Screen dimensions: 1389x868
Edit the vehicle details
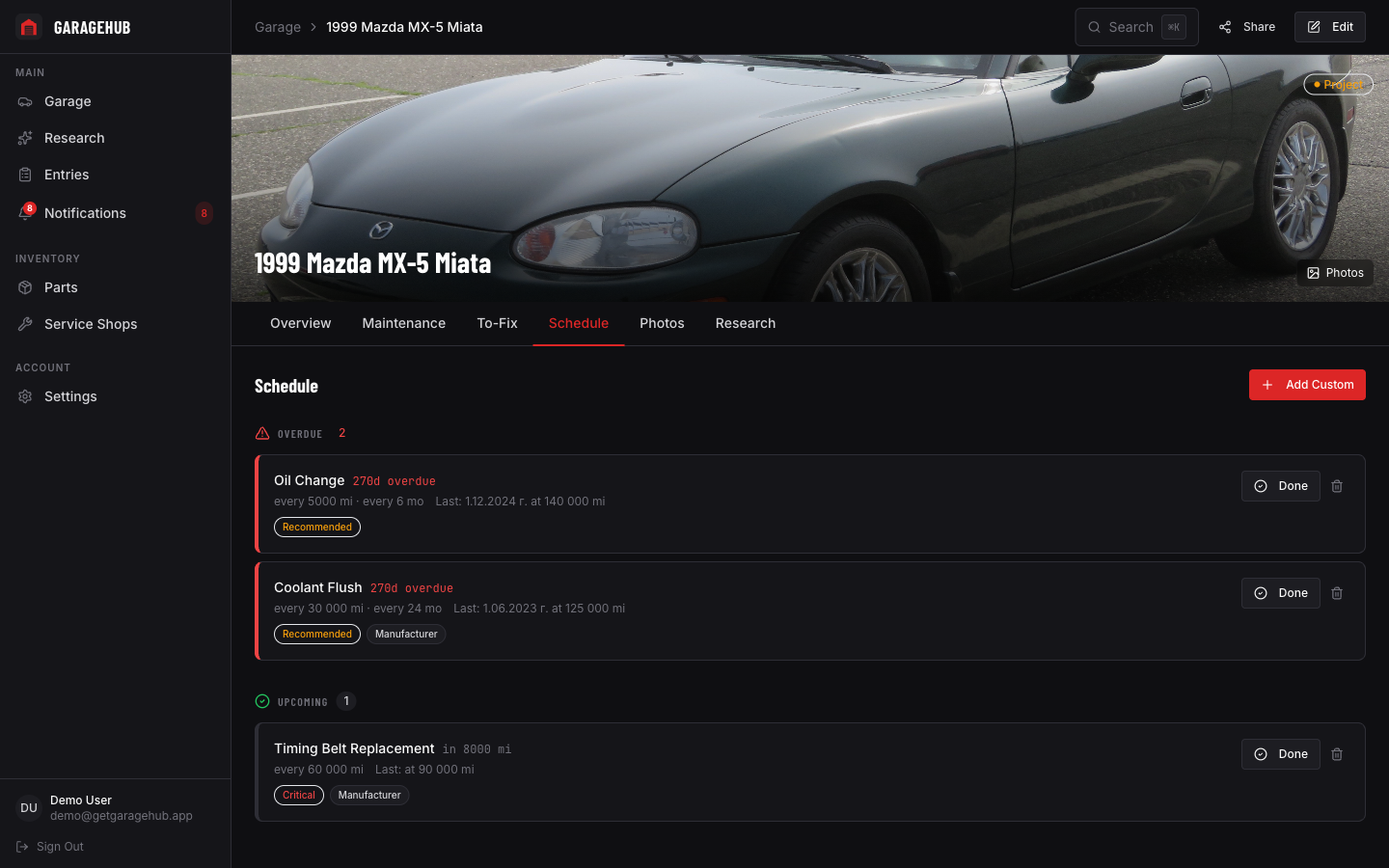pos(1330,27)
